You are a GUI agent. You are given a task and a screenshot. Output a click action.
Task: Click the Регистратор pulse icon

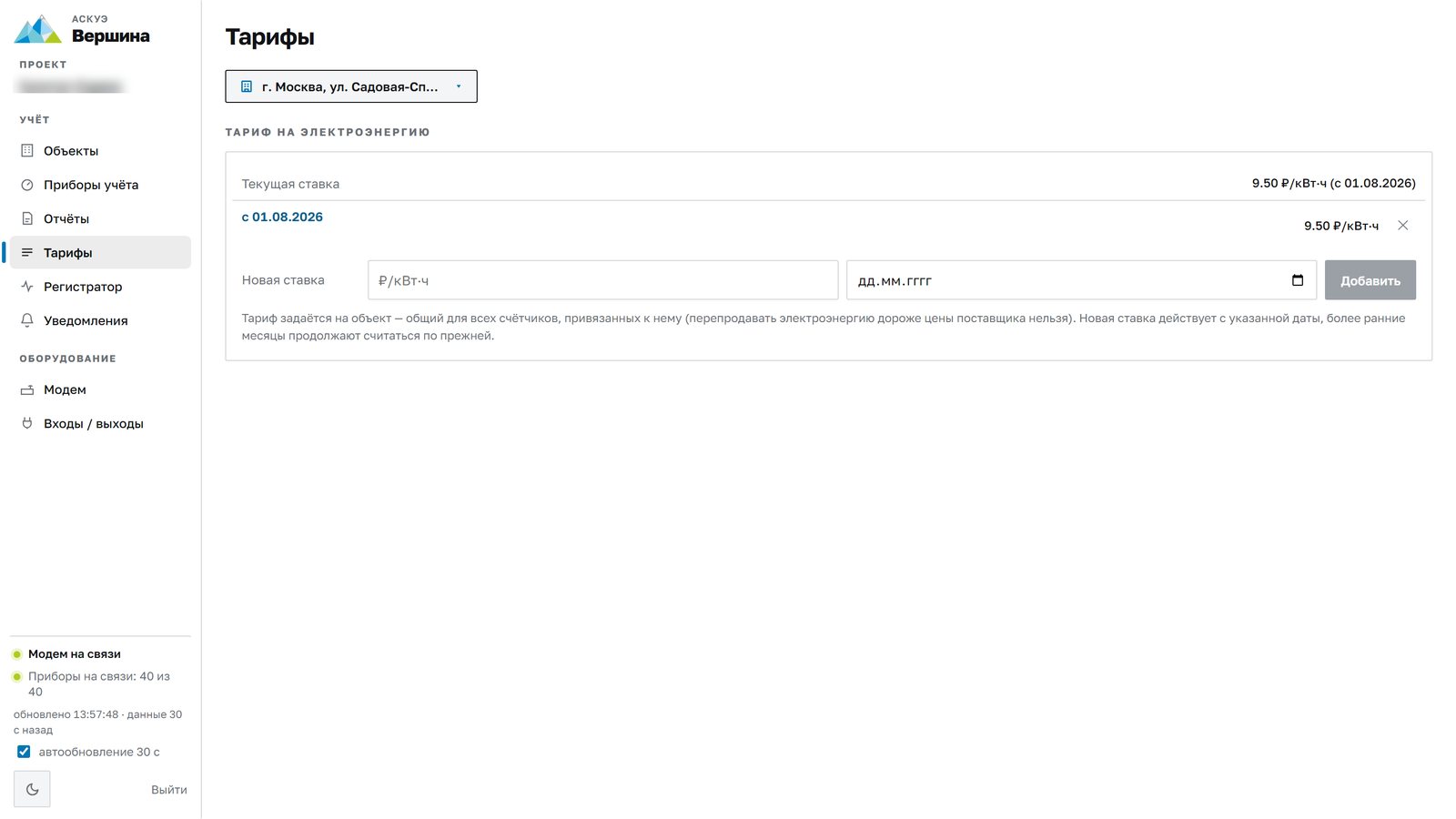pos(27,287)
